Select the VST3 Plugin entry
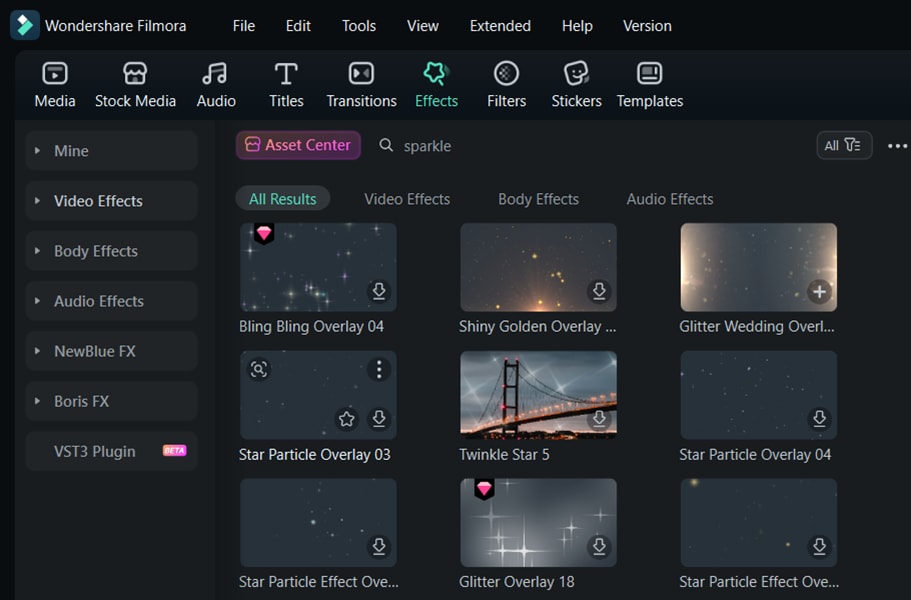The width and height of the screenshot is (911, 600). 112,451
